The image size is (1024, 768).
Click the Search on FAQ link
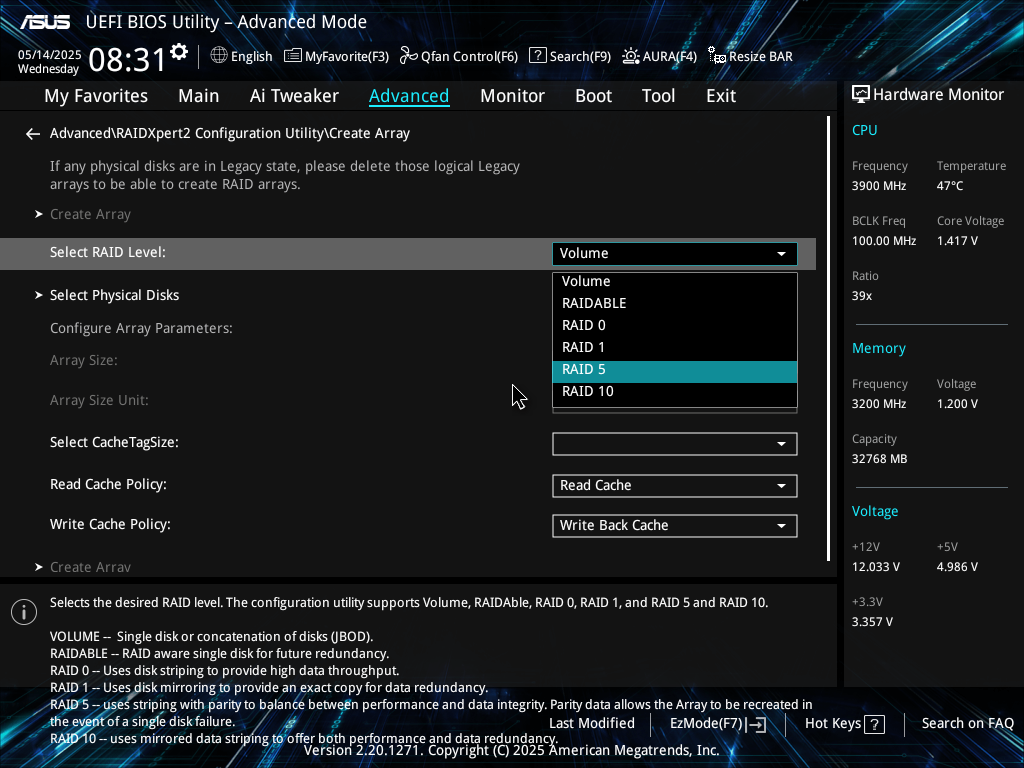[x=967, y=724]
